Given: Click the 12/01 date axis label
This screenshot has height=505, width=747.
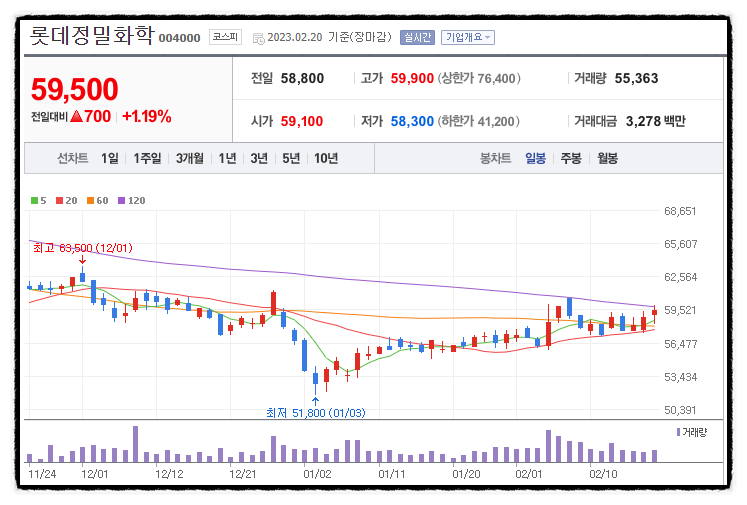Looking at the screenshot, I should pyautogui.click(x=95, y=474).
